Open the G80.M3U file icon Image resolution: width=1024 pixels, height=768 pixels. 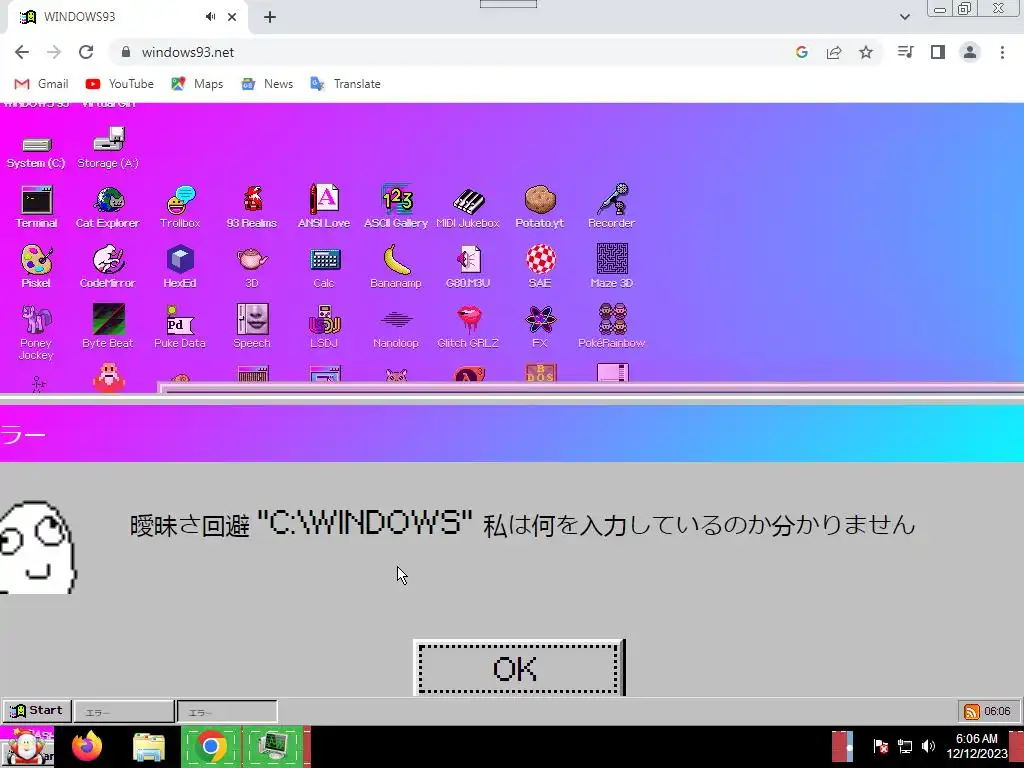point(468,266)
